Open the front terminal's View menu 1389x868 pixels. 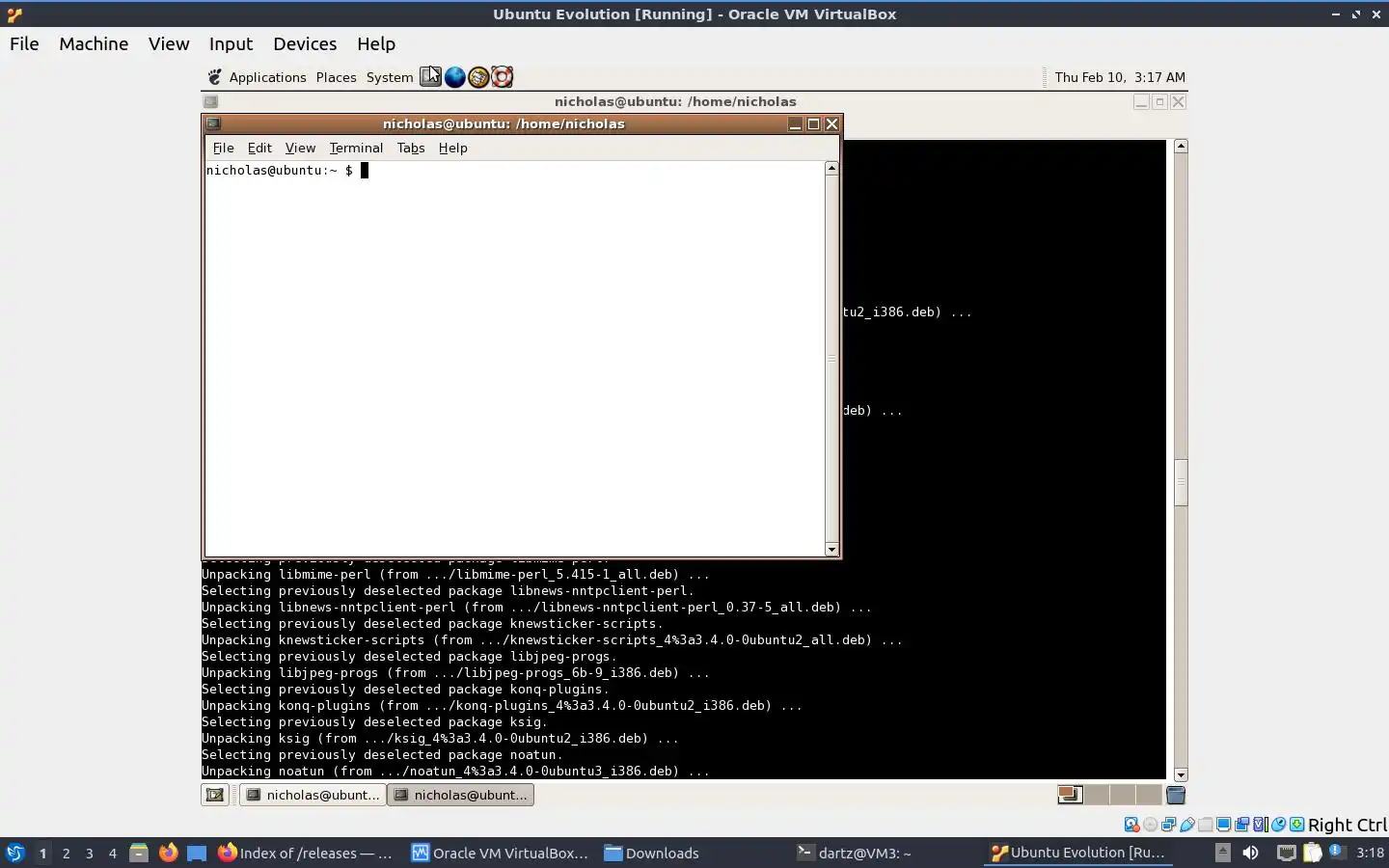(x=300, y=148)
